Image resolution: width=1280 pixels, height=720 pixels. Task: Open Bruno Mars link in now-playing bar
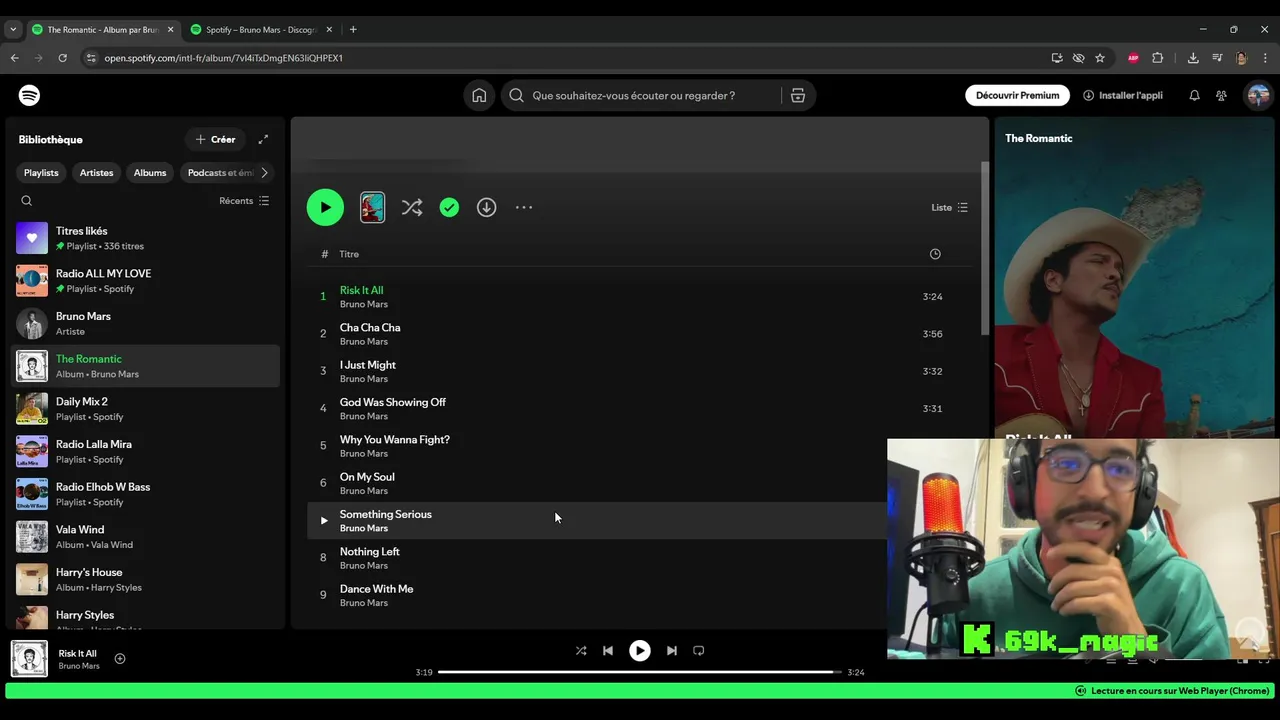(79, 666)
